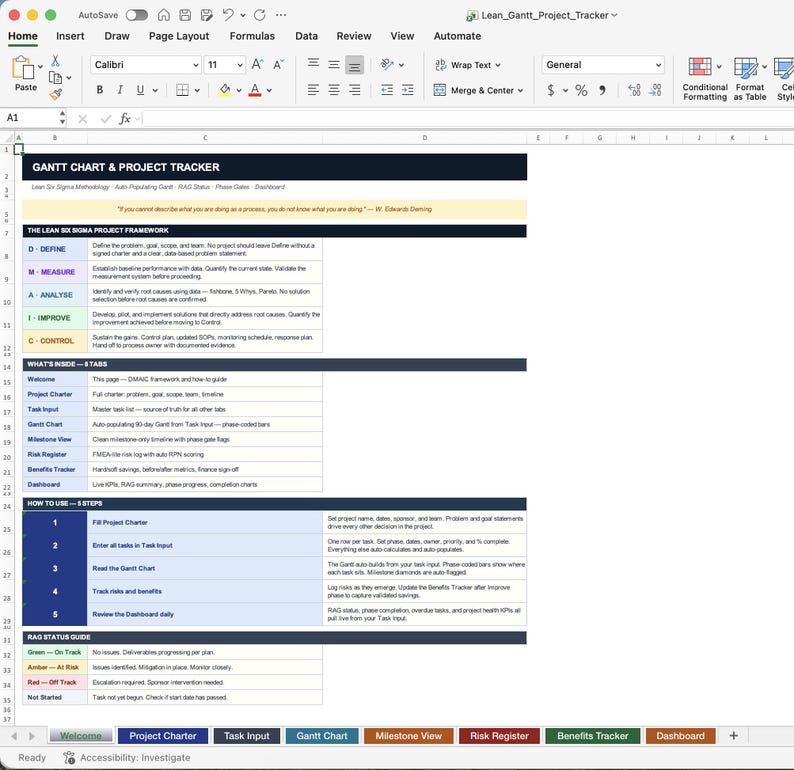The width and height of the screenshot is (794, 770).
Task: Toggle the AutoSave switch
Action: [x=137, y=15]
